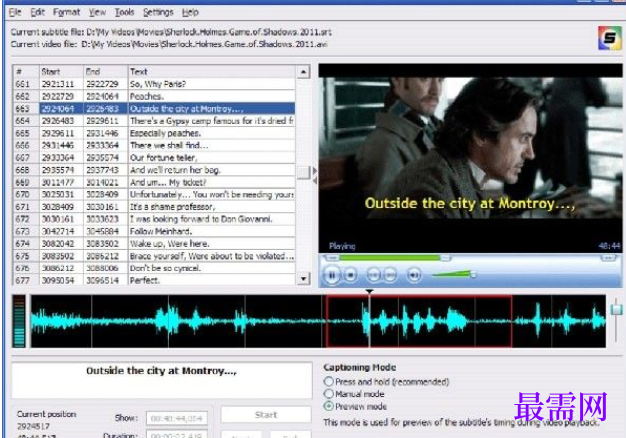626x438 pixels.
Task: Select row "There's a Gypsy camp famous"
Action: 154,121
